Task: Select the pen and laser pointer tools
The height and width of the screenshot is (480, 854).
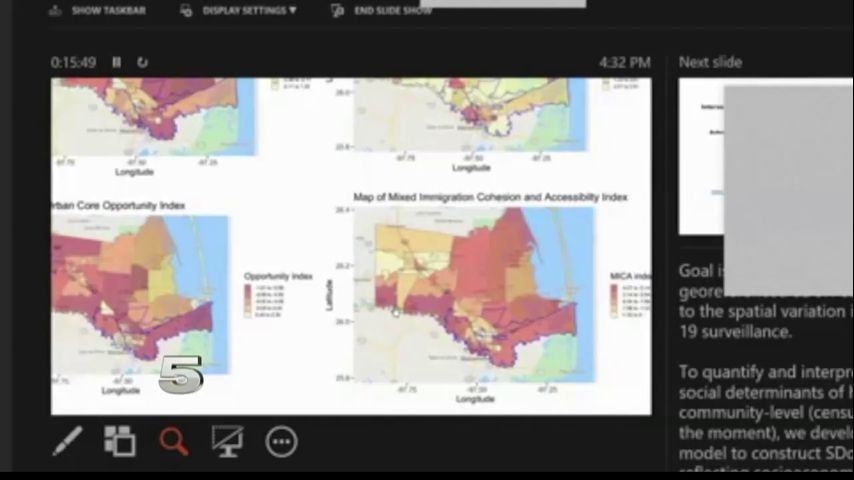Action: (x=68, y=441)
